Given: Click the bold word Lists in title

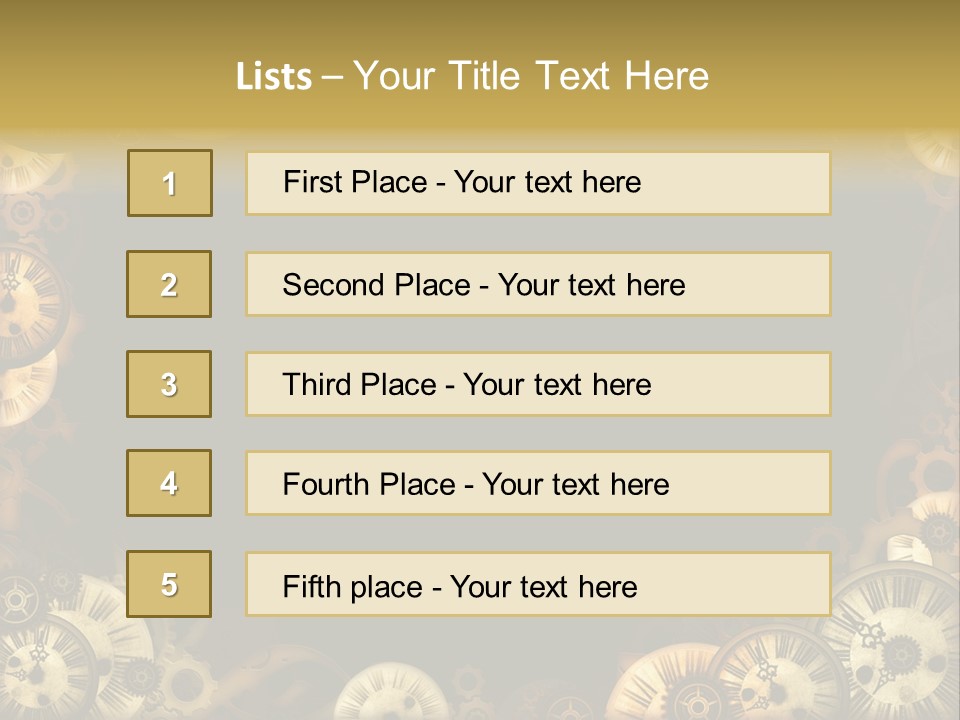Looking at the screenshot, I should coord(273,77).
